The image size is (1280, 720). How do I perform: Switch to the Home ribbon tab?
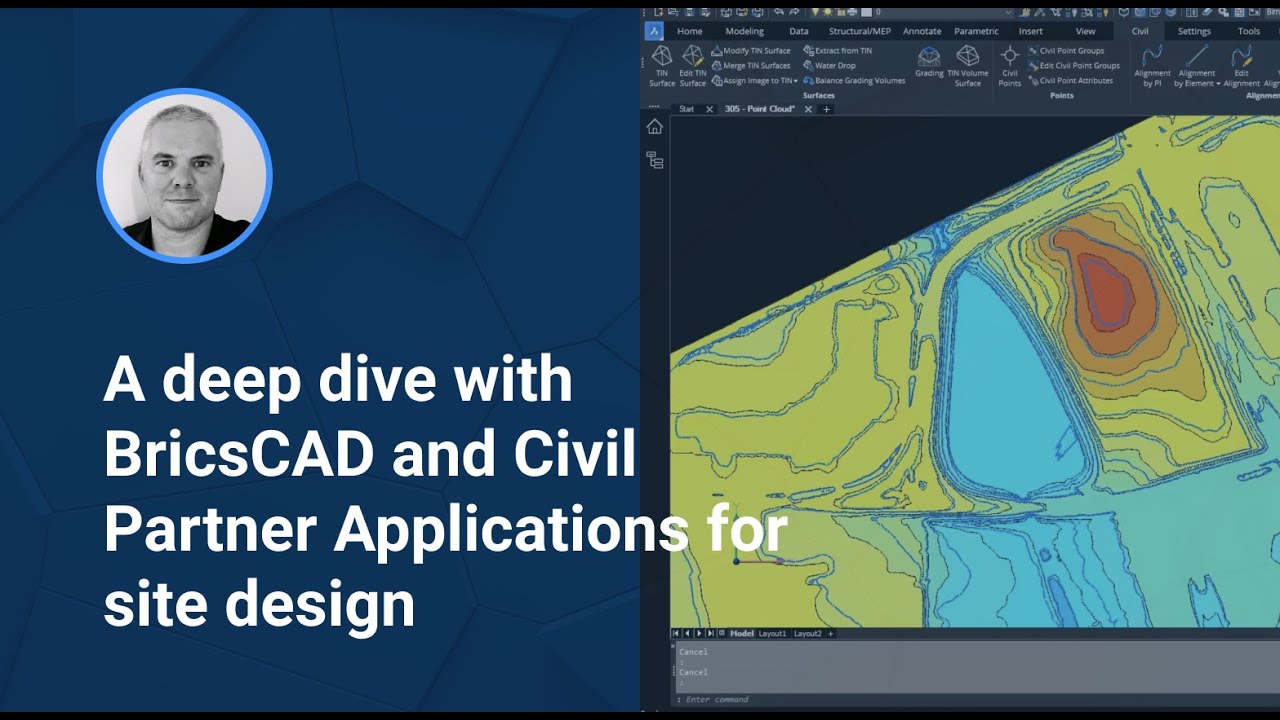pyautogui.click(x=690, y=31)
